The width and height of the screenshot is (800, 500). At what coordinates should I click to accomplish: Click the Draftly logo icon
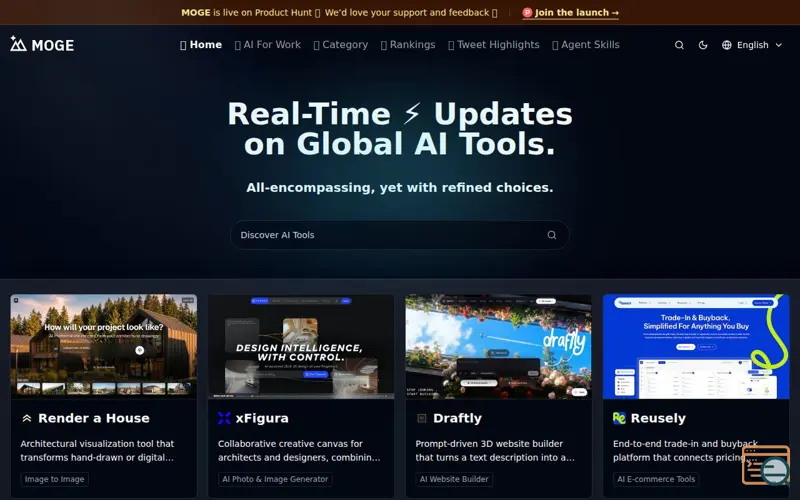pos(421,418)
